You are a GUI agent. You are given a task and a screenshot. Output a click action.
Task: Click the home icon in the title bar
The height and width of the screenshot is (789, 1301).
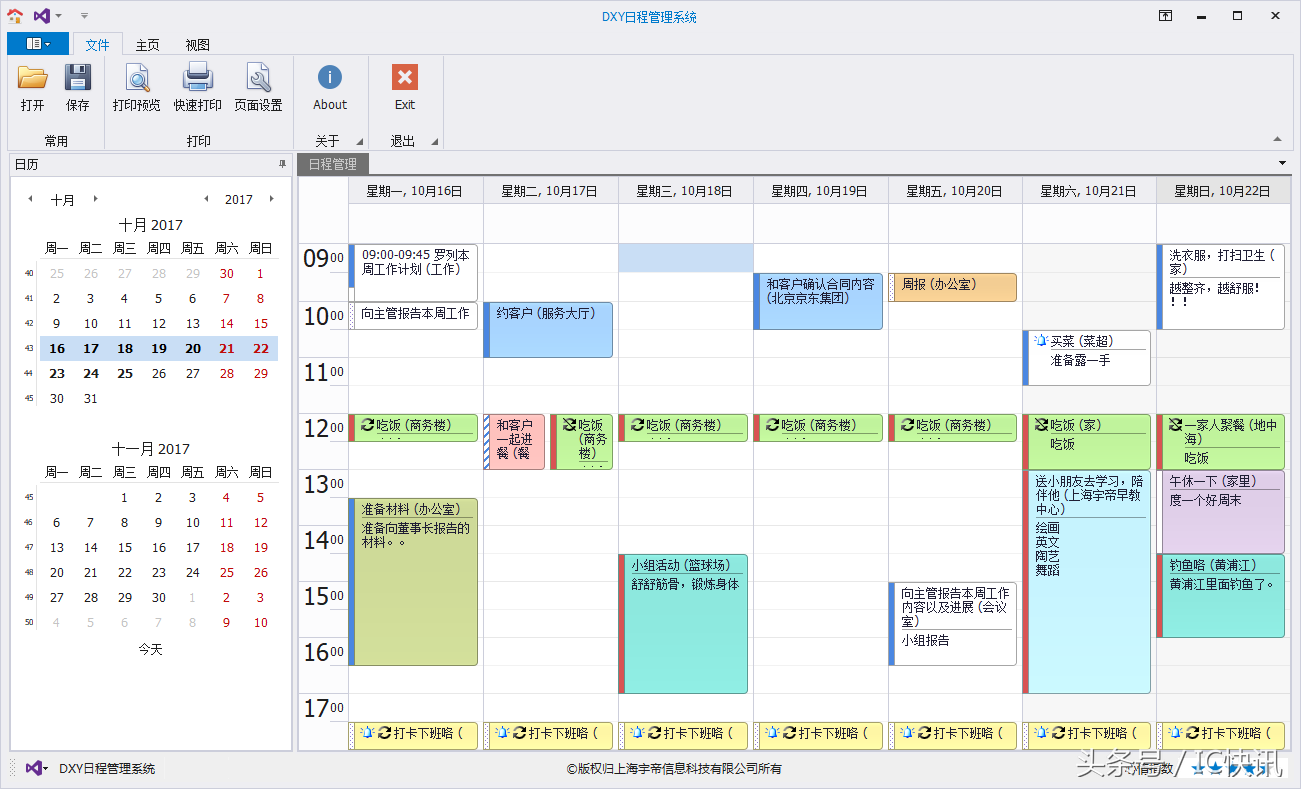(x=15, y=16)
